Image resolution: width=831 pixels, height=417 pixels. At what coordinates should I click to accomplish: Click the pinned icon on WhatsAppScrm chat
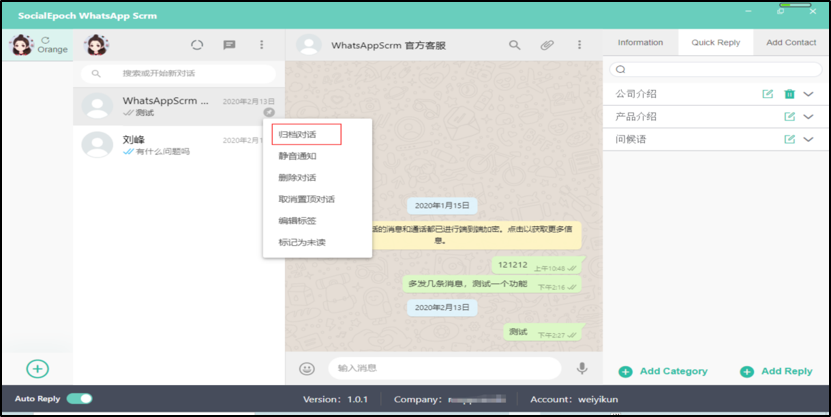[x=269, y=112]
